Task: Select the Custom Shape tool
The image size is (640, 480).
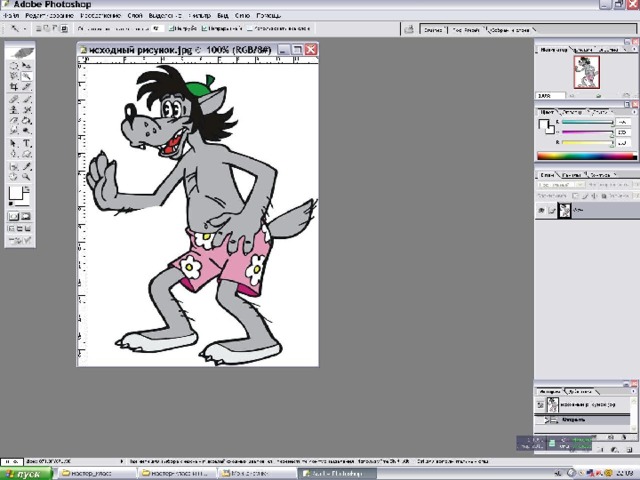Action: click(27, 154)
